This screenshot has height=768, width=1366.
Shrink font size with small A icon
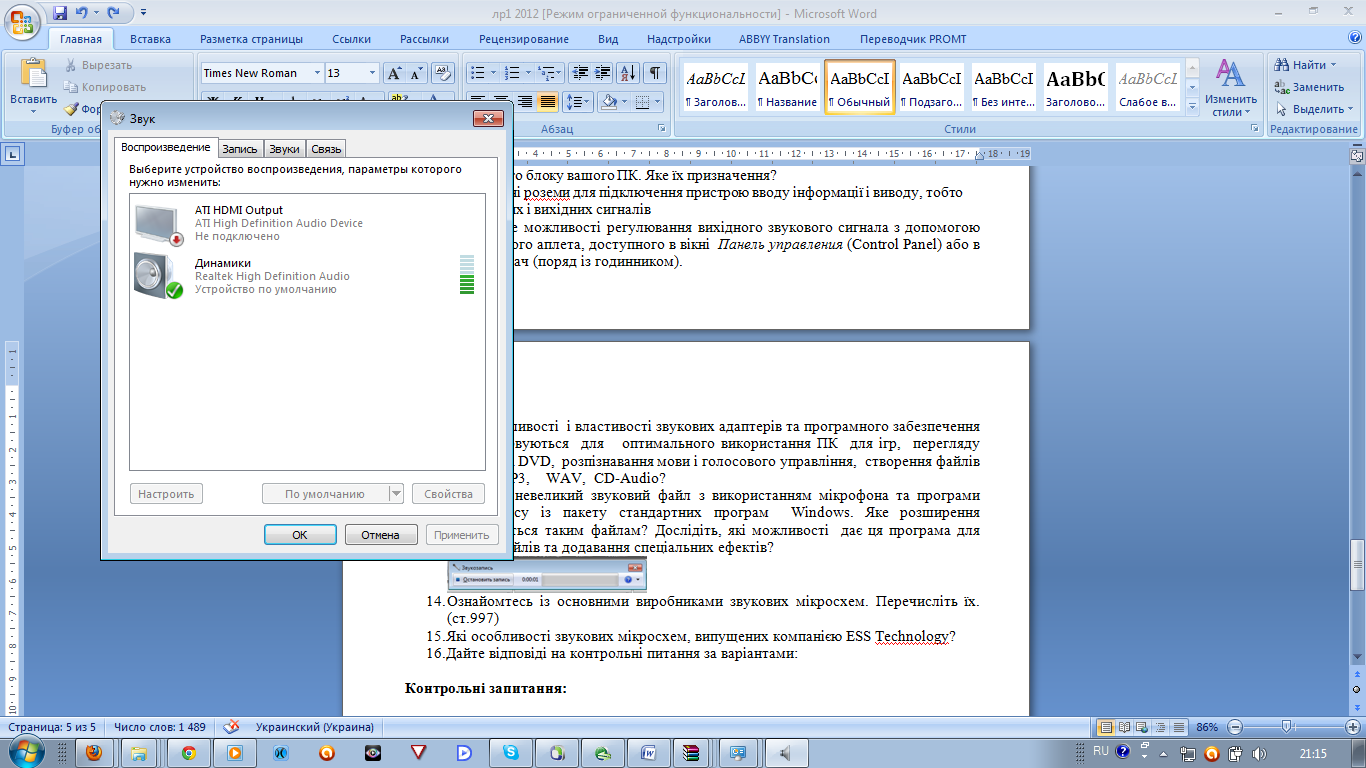point(415,73)
